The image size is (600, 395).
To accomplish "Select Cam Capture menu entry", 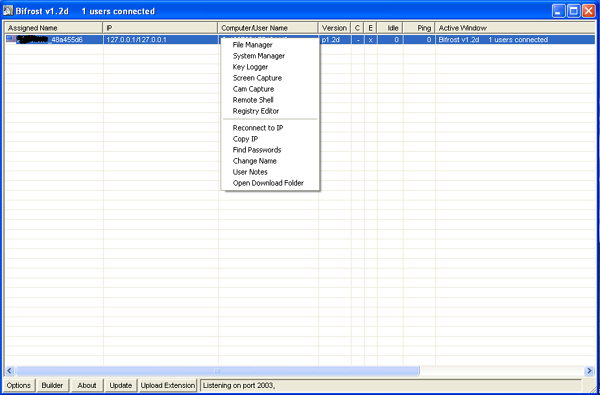I will (x=270, y=89).
